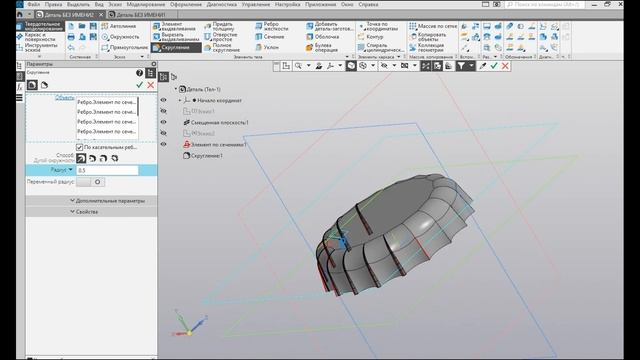Click the Радиус value input field

click(x=107, y=170)
